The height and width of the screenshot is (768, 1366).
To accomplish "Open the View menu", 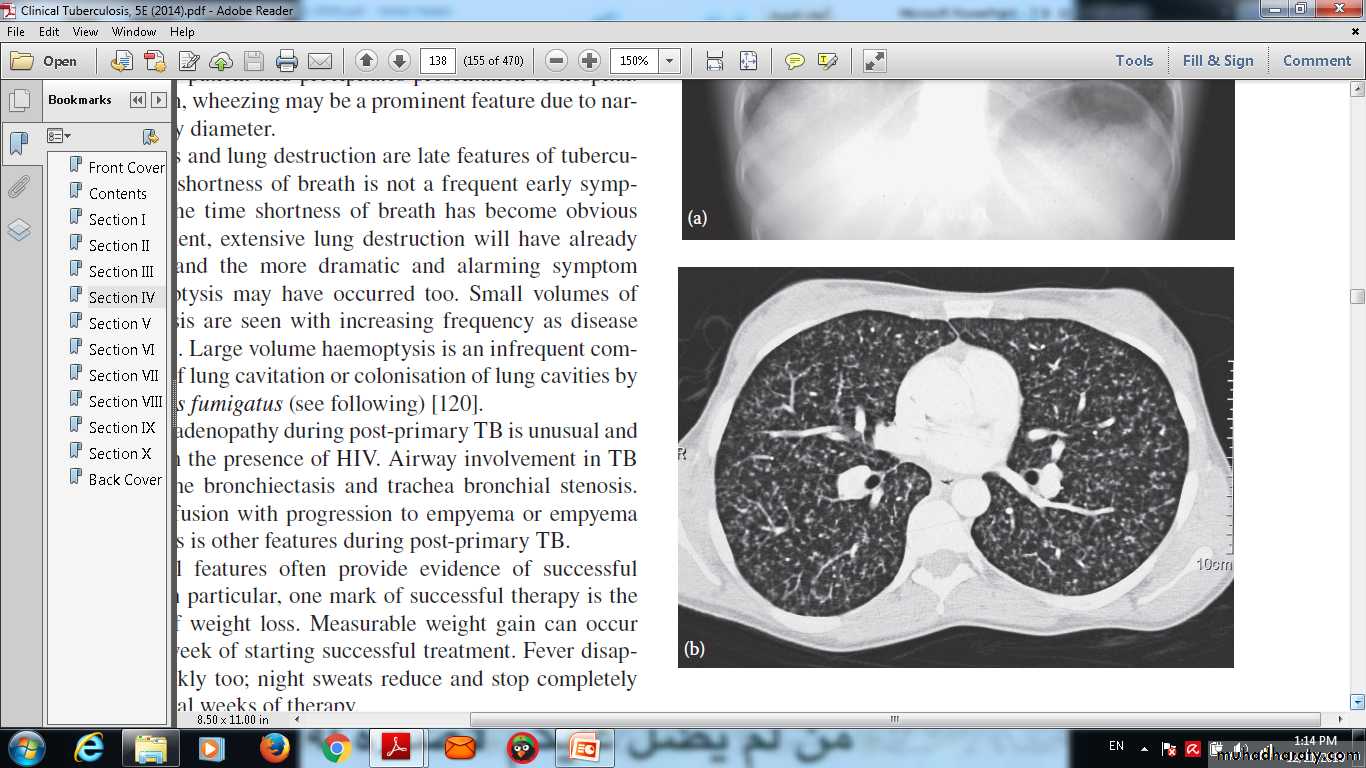I will (85, 32).
